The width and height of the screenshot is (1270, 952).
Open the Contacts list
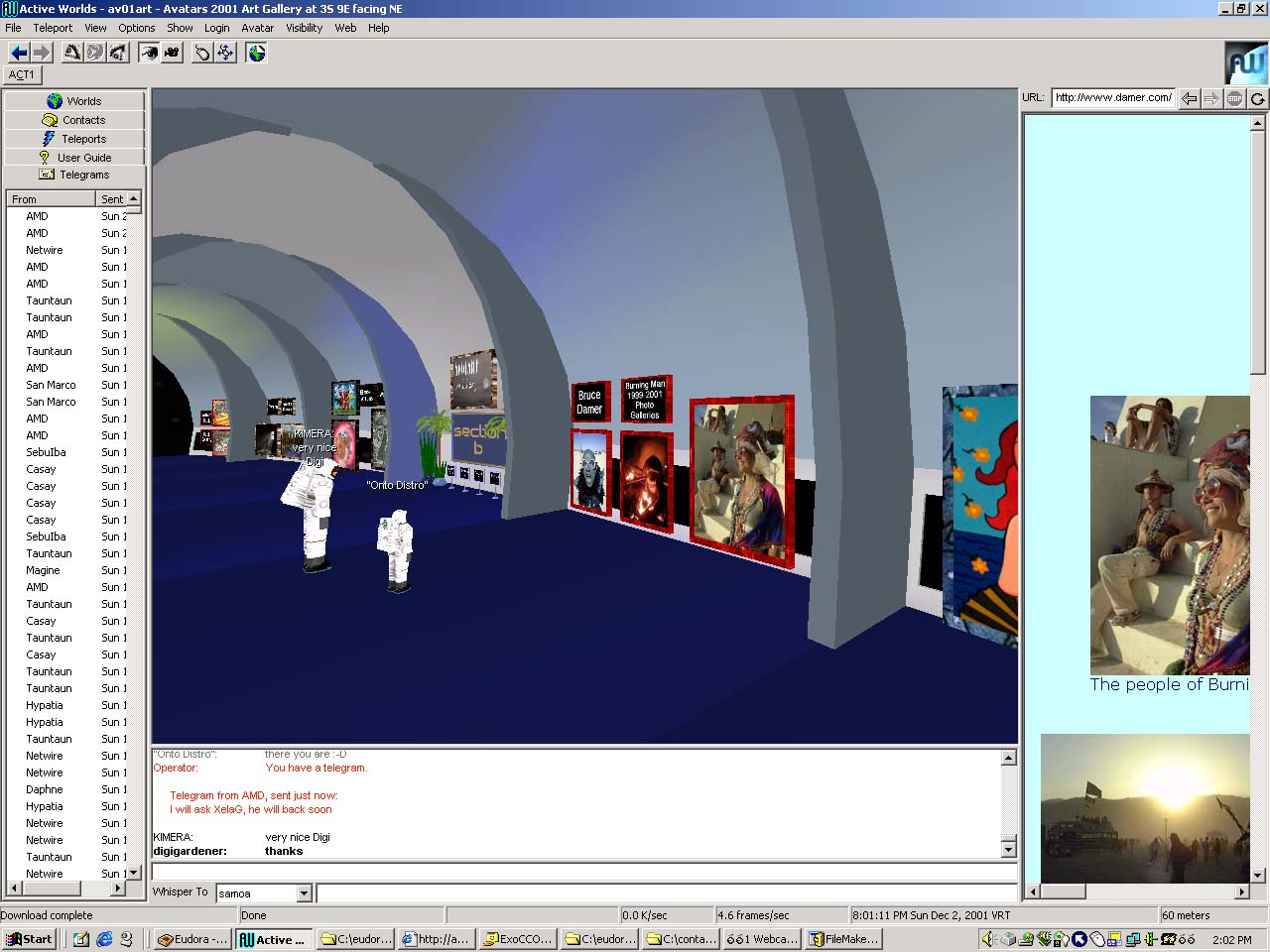click(74, 120)
